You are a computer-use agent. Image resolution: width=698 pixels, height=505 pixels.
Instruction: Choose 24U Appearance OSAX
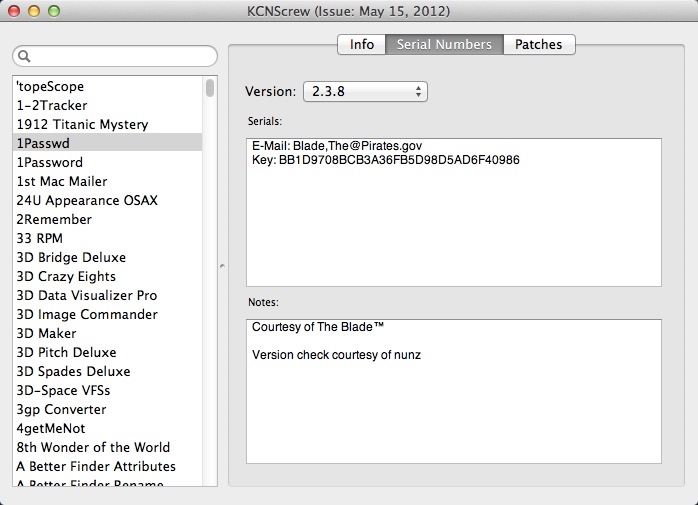pos(107,200)
